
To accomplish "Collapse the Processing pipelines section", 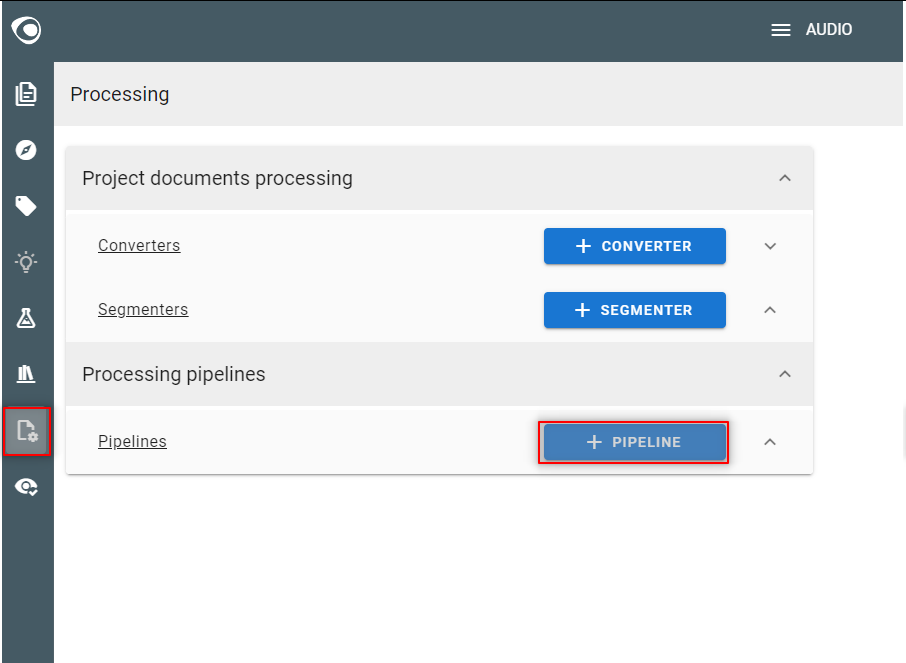I will [785, 374].
